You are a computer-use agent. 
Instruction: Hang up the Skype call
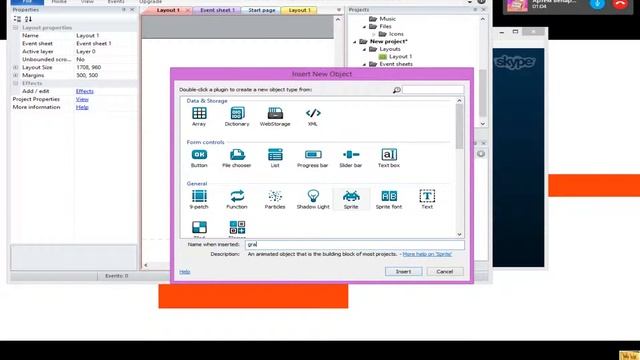[x=620, y=4]
